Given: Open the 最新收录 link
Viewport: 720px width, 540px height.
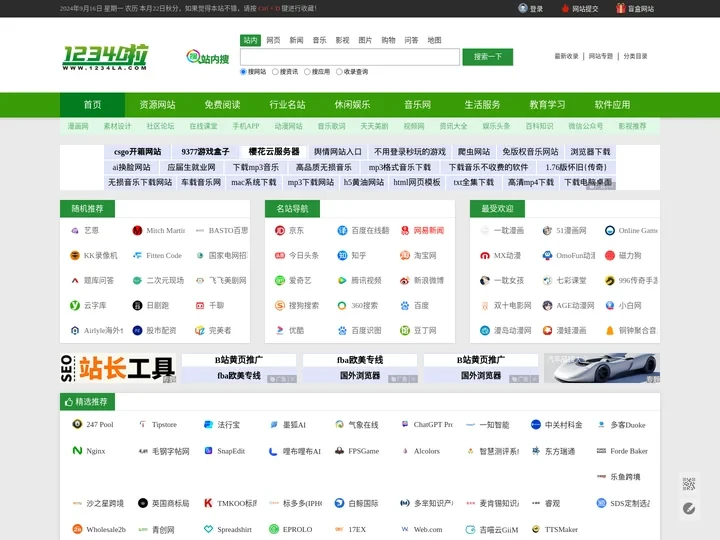Looking at the screenshot, I should pyautogui.click(x=566, y=56).
